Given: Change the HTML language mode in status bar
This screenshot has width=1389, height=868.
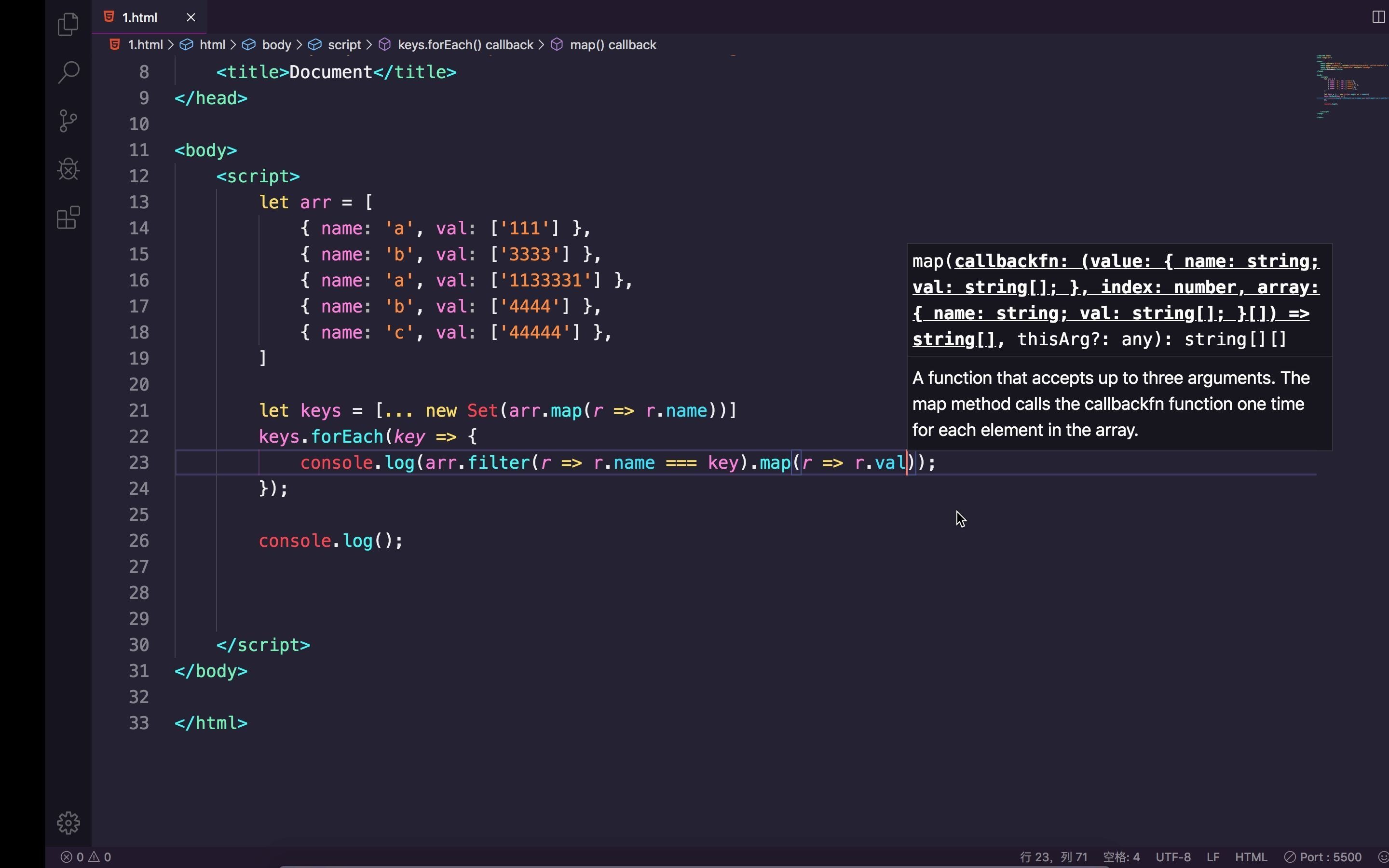Looking at the screenshot, I should (1251, 857).
